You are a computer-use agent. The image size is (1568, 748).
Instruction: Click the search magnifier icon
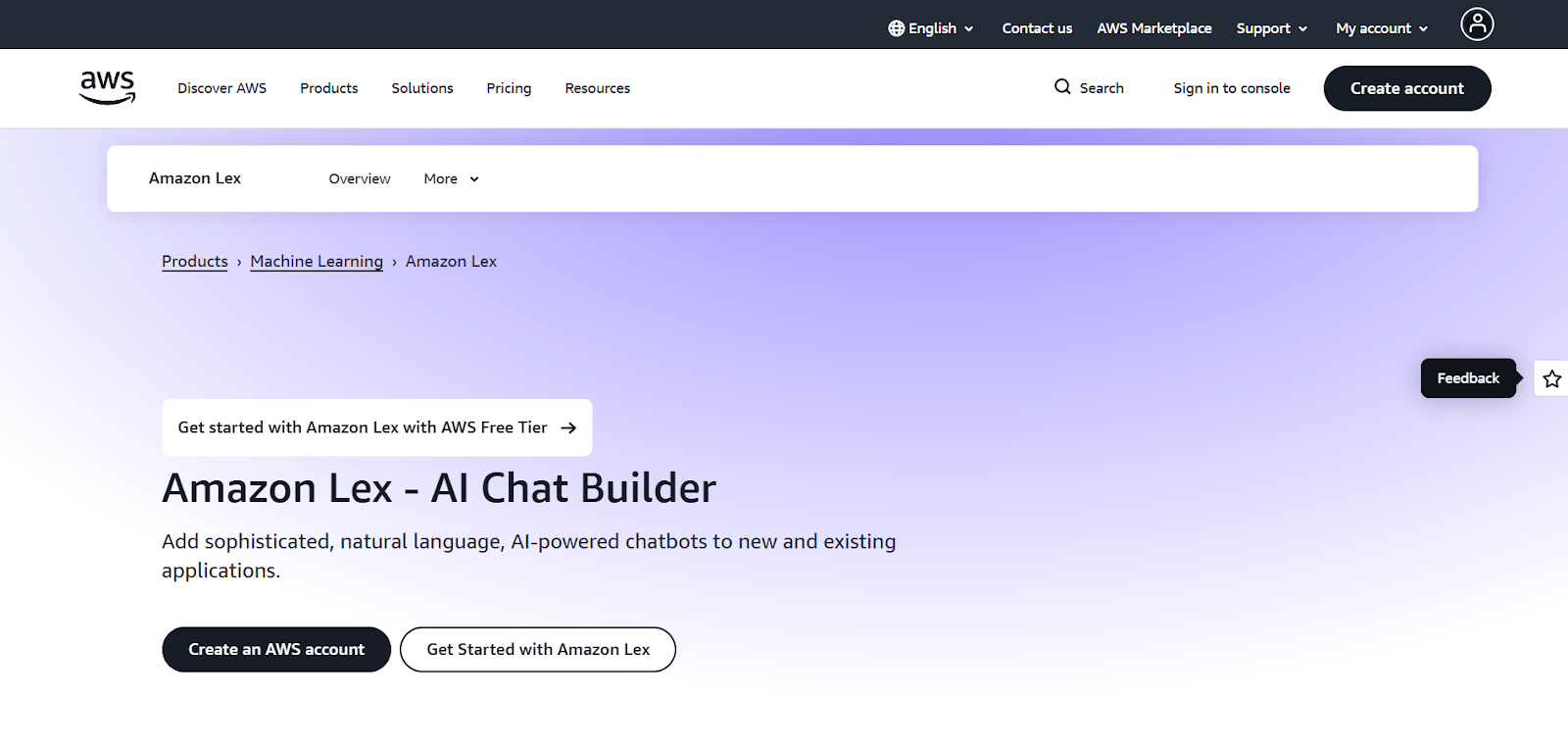1062,87
